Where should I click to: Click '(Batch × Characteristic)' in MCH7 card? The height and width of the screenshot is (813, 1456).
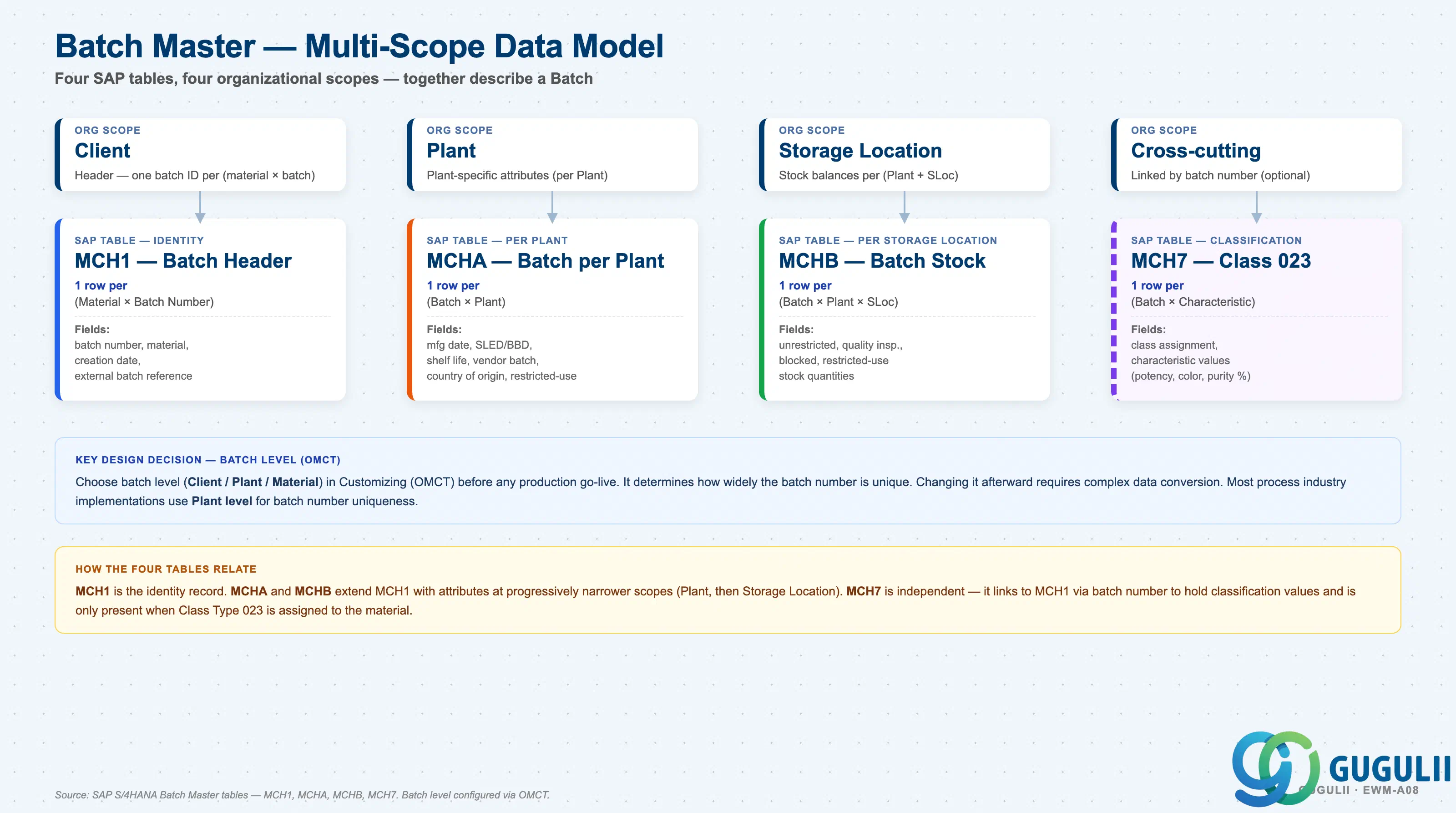(1193, 302)
